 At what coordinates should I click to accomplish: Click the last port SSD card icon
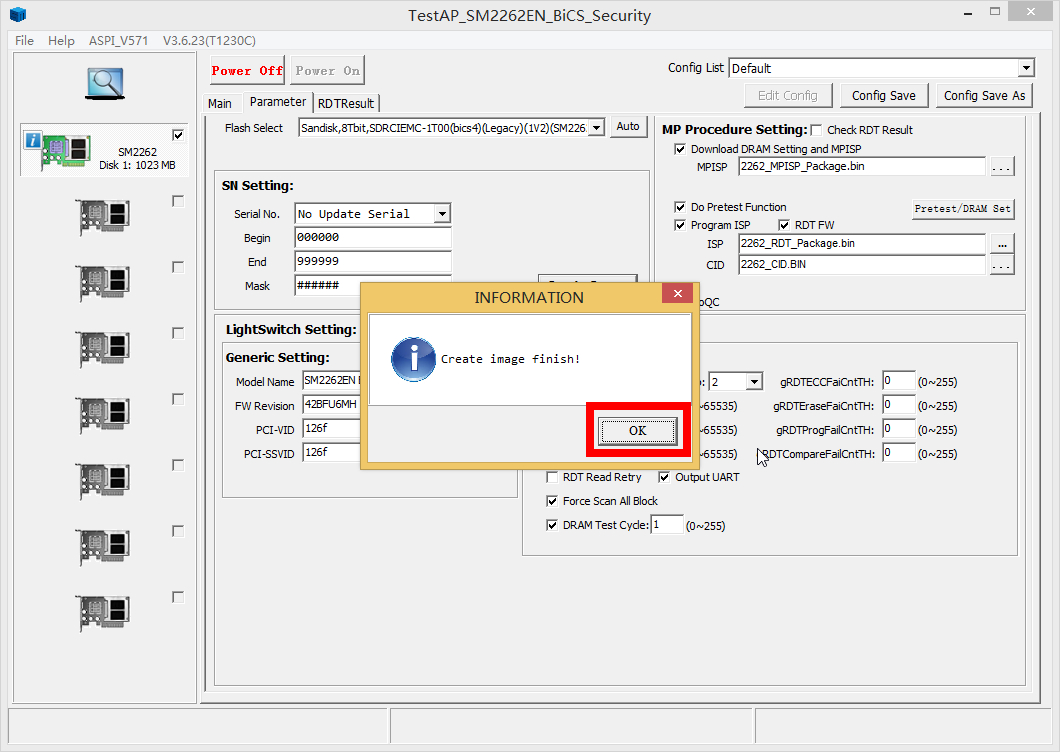(x=103, y=613)
